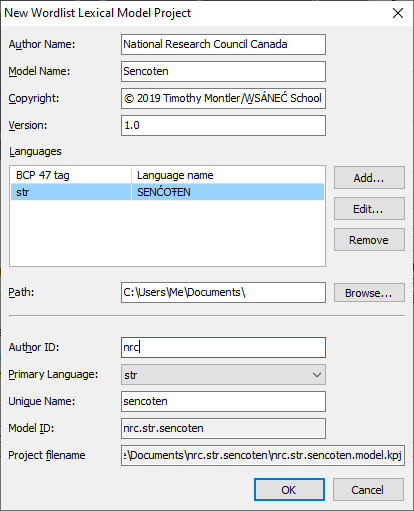Screen dimensions: 414x511
Task: Click the Model ID field
Action: (x=223, y=428)
